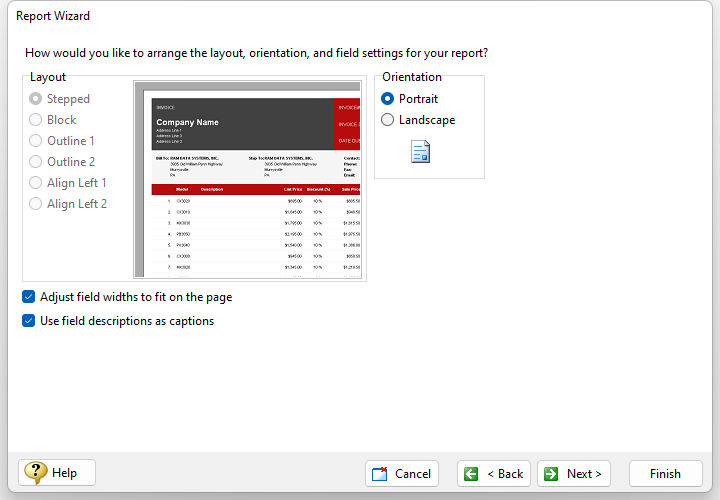The width and height of the screenshot is (720, 500).
Task: Toggle Adjust field widths to fit checkbox
Action: click(x=28, y=297)
